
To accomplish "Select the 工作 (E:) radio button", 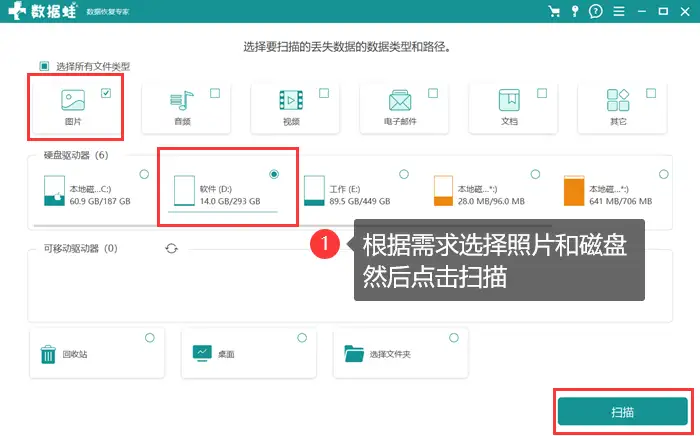I will [x=404, y=174].
